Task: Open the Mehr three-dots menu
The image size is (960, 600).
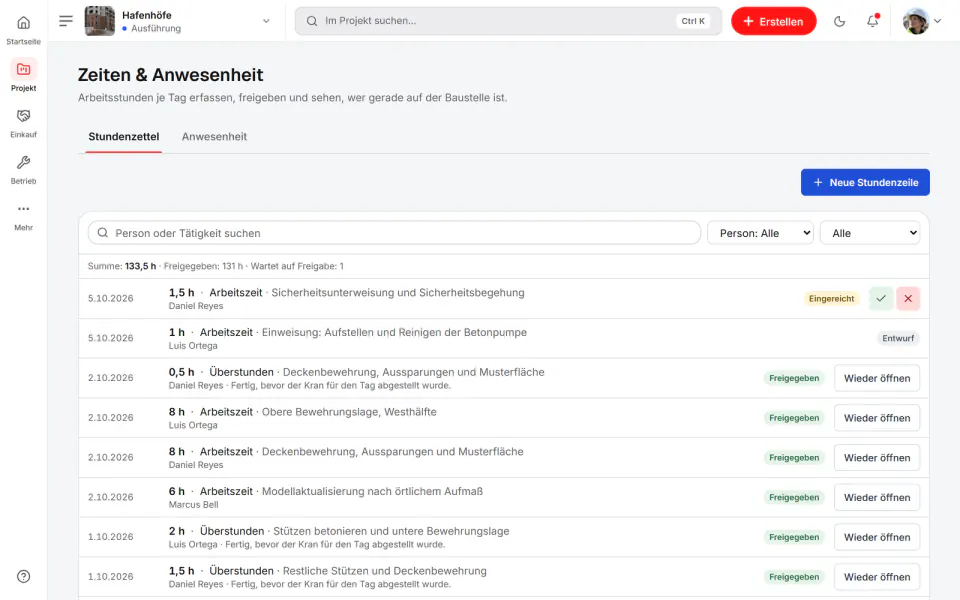Action: pyautogui.click(x=23, y=209)
